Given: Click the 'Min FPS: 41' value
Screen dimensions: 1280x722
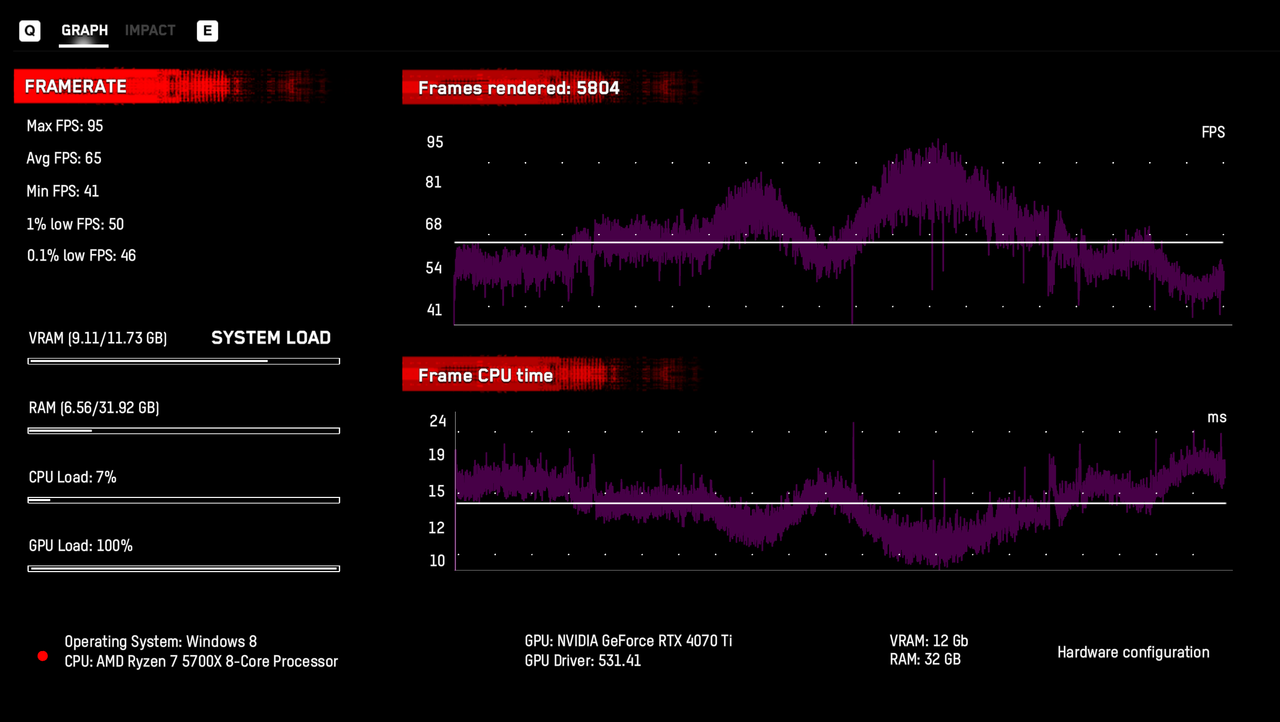Looking at the screenshot, I should (63, 191).
